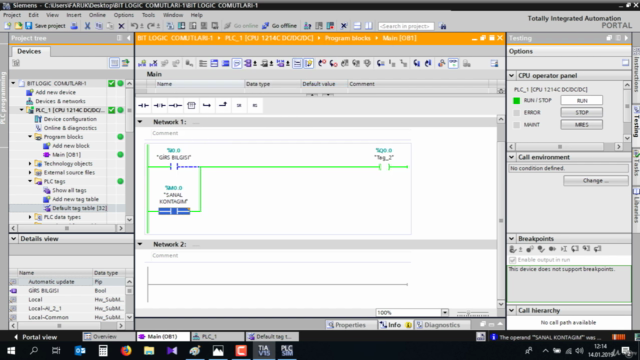Image resolution: width=640 pixels, height=360 pixels.
Task: Open the zoom percentage dropdown
Action: coord(444,313)
